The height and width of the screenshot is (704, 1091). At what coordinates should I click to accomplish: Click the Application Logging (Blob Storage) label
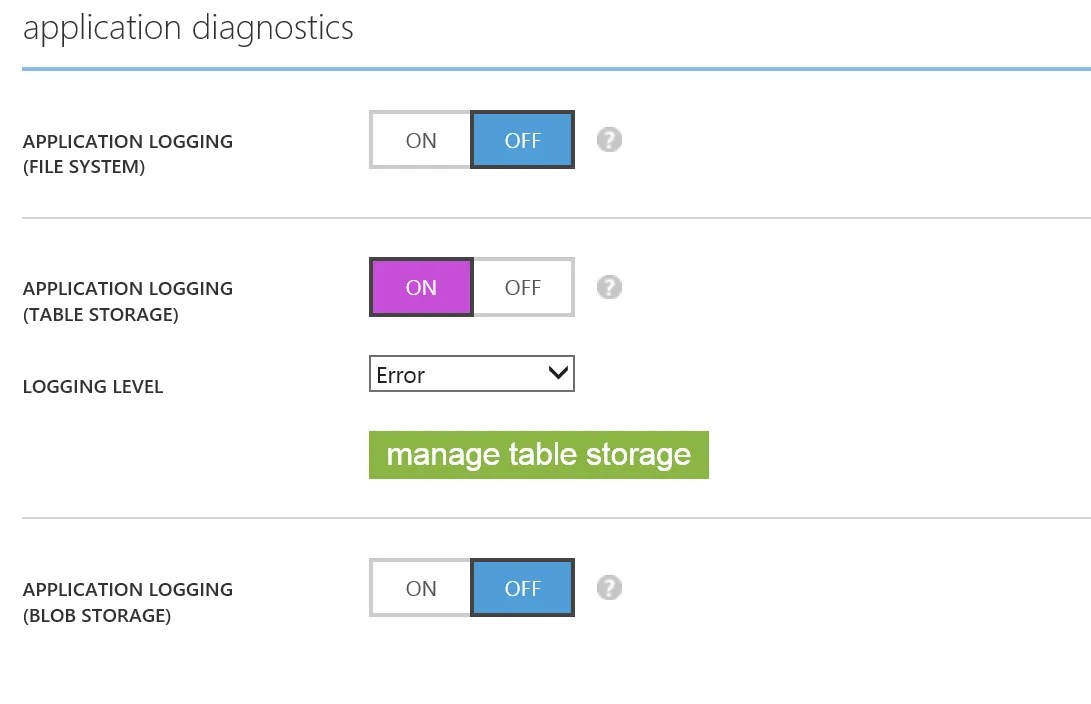click(x=128, y=602)
